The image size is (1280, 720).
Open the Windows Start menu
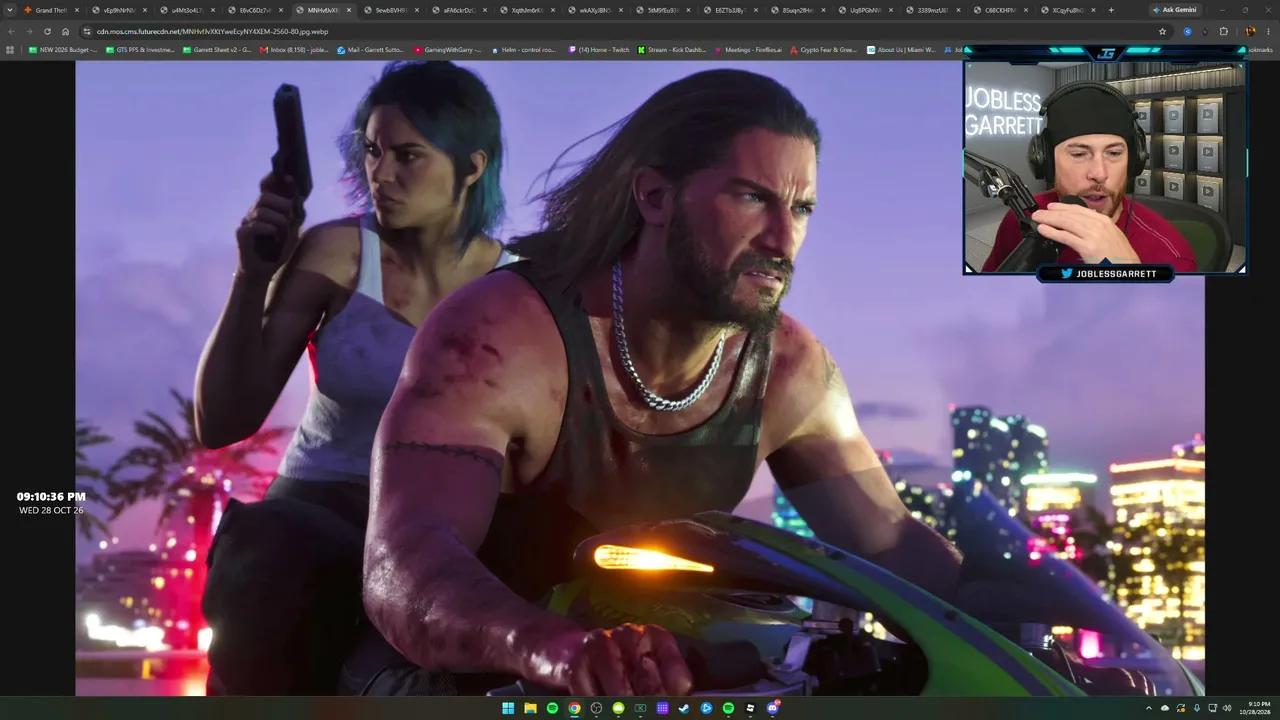508,708
